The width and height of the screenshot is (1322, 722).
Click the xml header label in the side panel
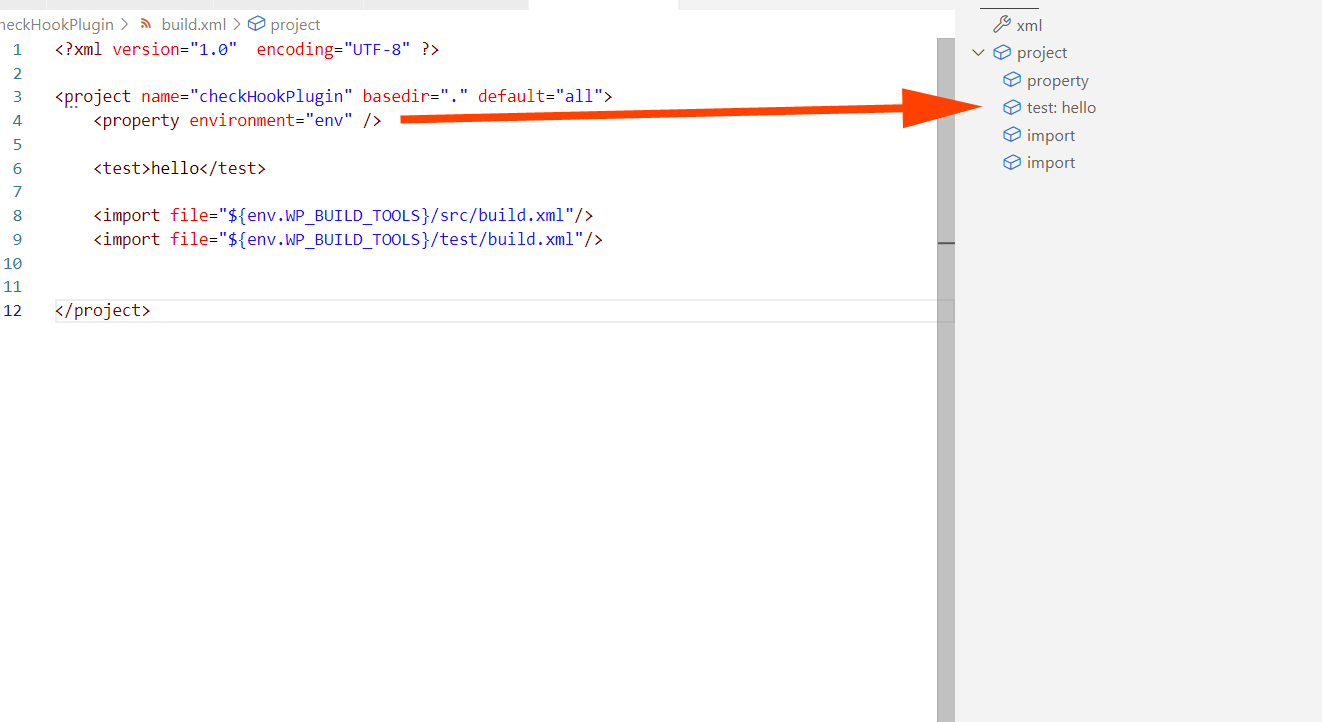(x=1031, y=23)
